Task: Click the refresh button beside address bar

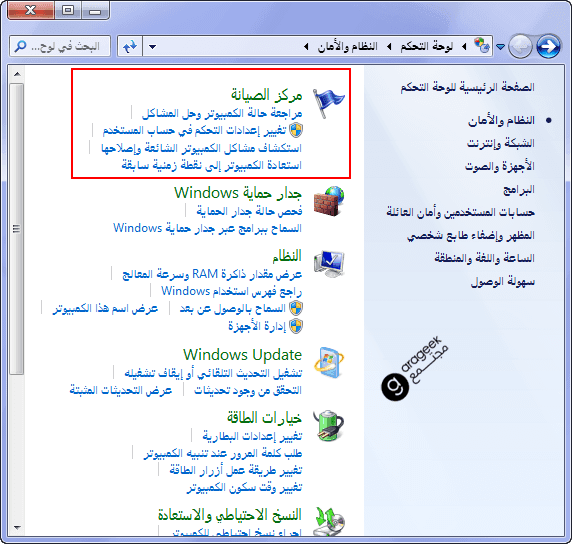Action: pos(130,47)
